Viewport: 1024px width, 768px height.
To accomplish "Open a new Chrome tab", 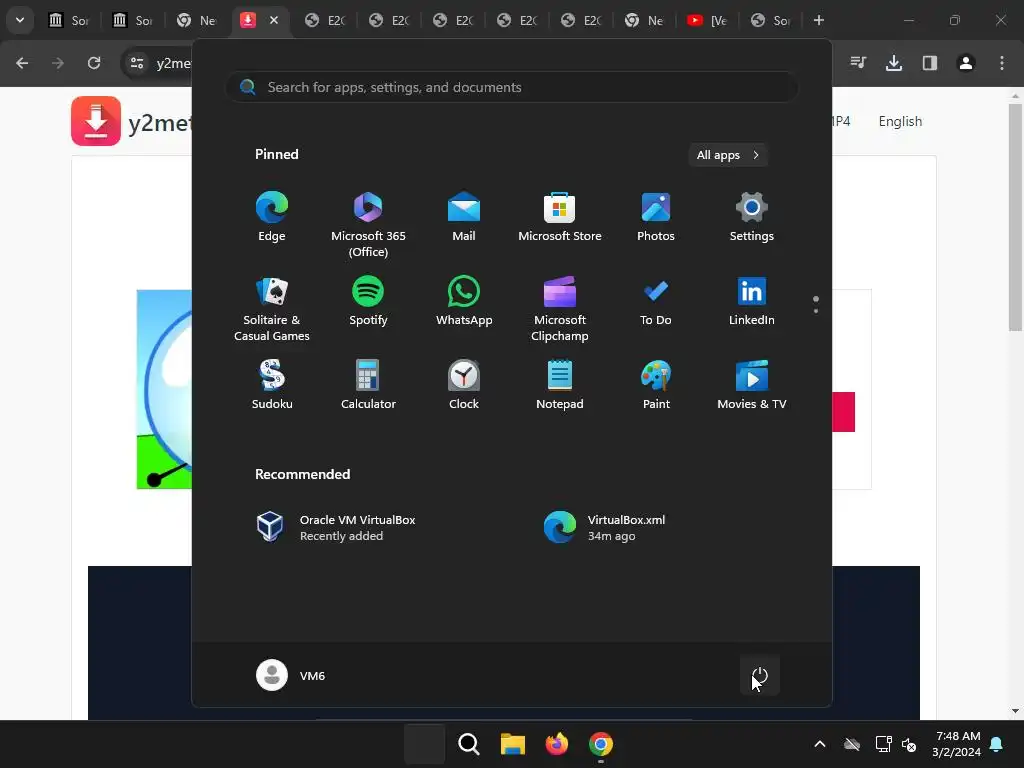I will point(818,20).
